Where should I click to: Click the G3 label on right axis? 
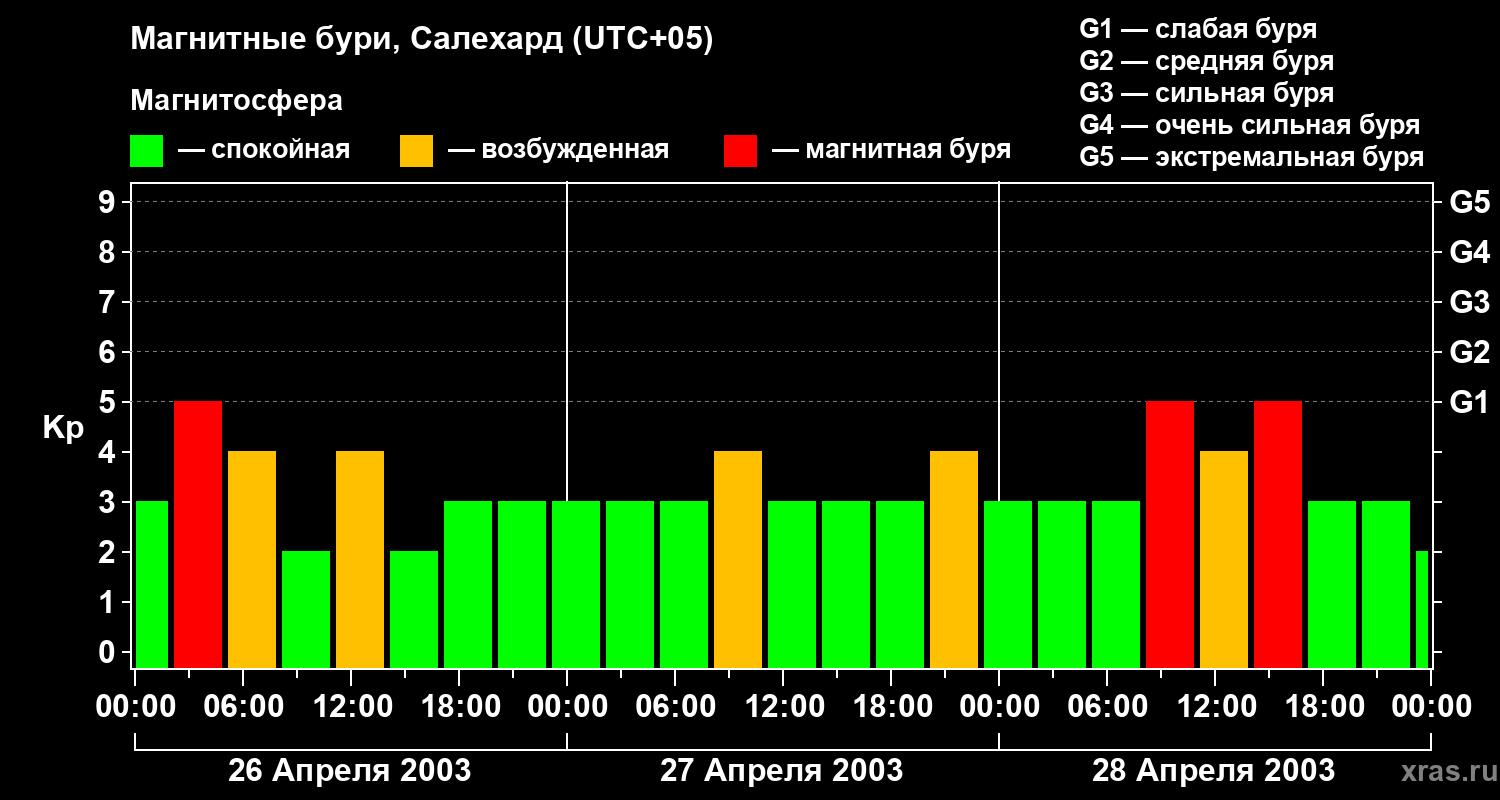pyautogui.click(x=1469, y=302)
